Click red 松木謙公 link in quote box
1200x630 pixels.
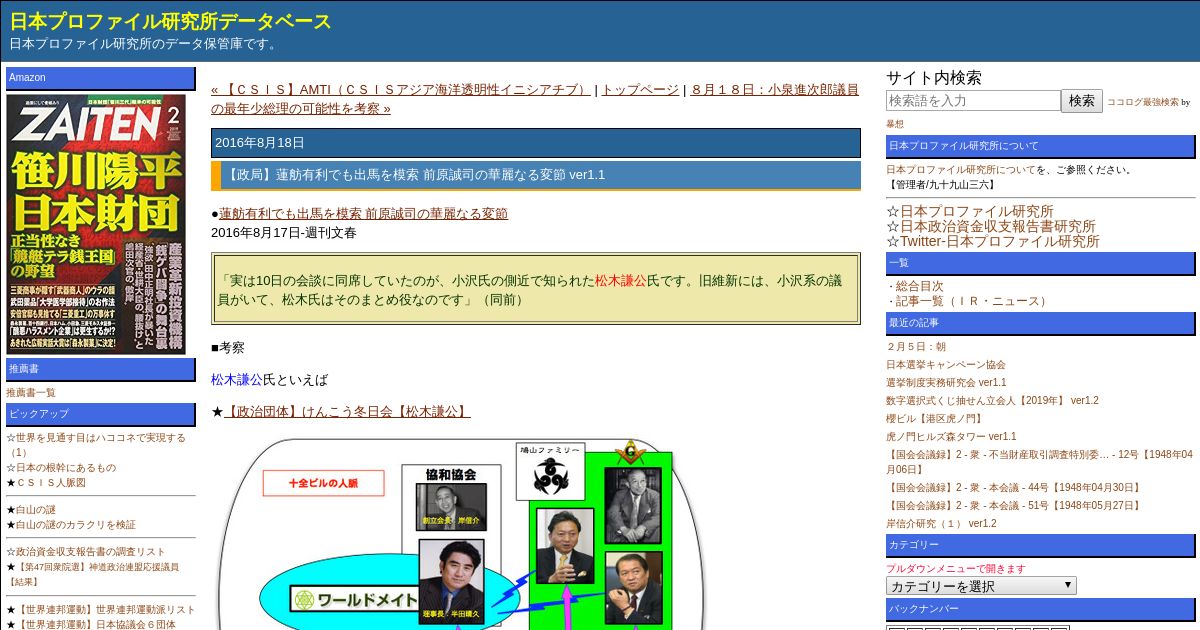coord(621,280)
